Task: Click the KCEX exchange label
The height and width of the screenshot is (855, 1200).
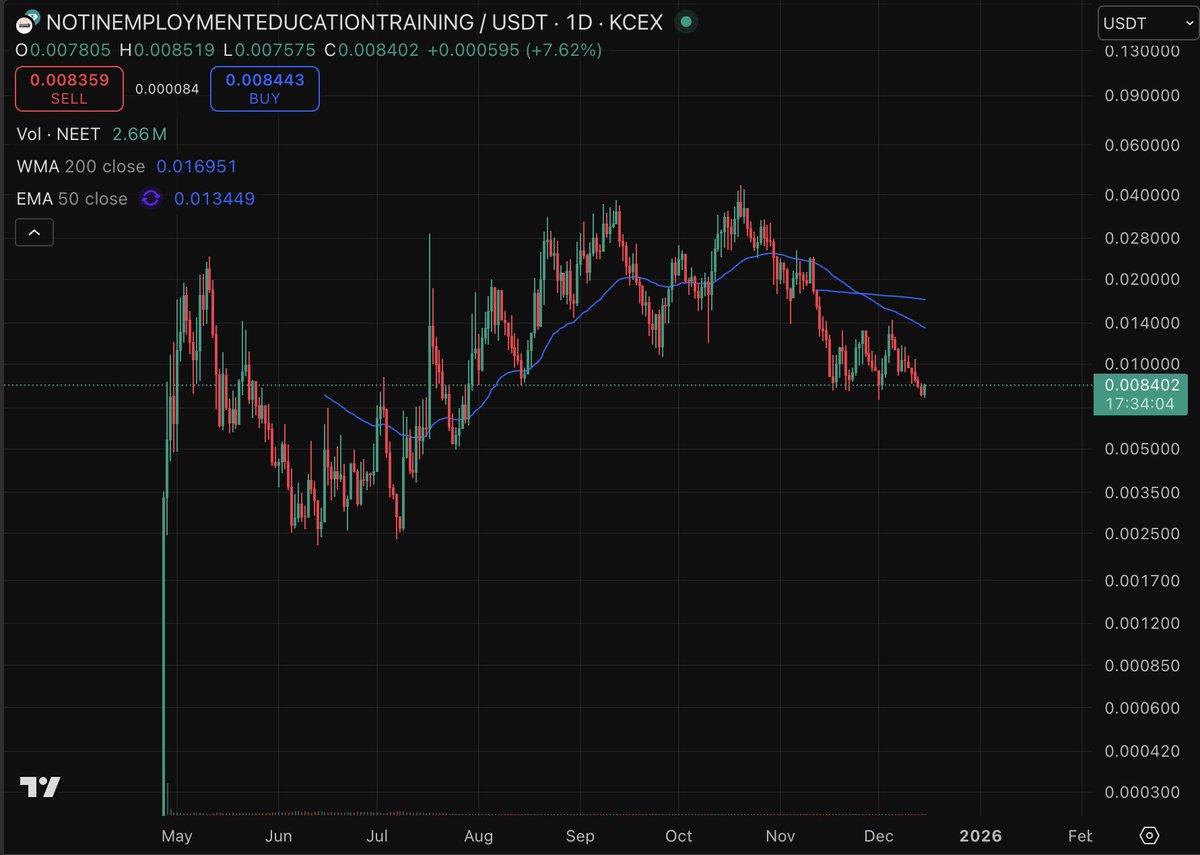Action: [x=637, y=21]
